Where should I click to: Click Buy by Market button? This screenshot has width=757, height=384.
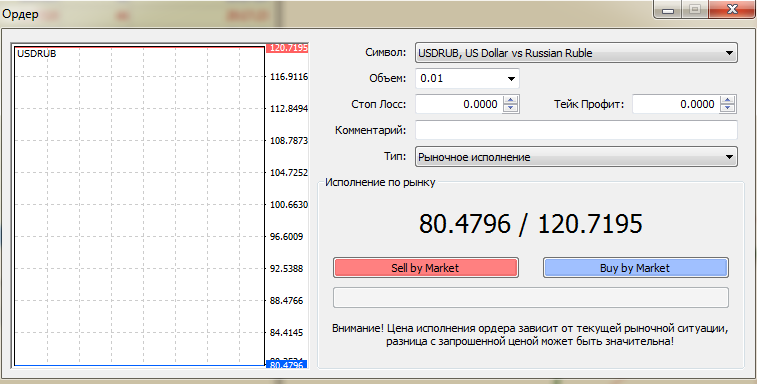tap(635, 268)
